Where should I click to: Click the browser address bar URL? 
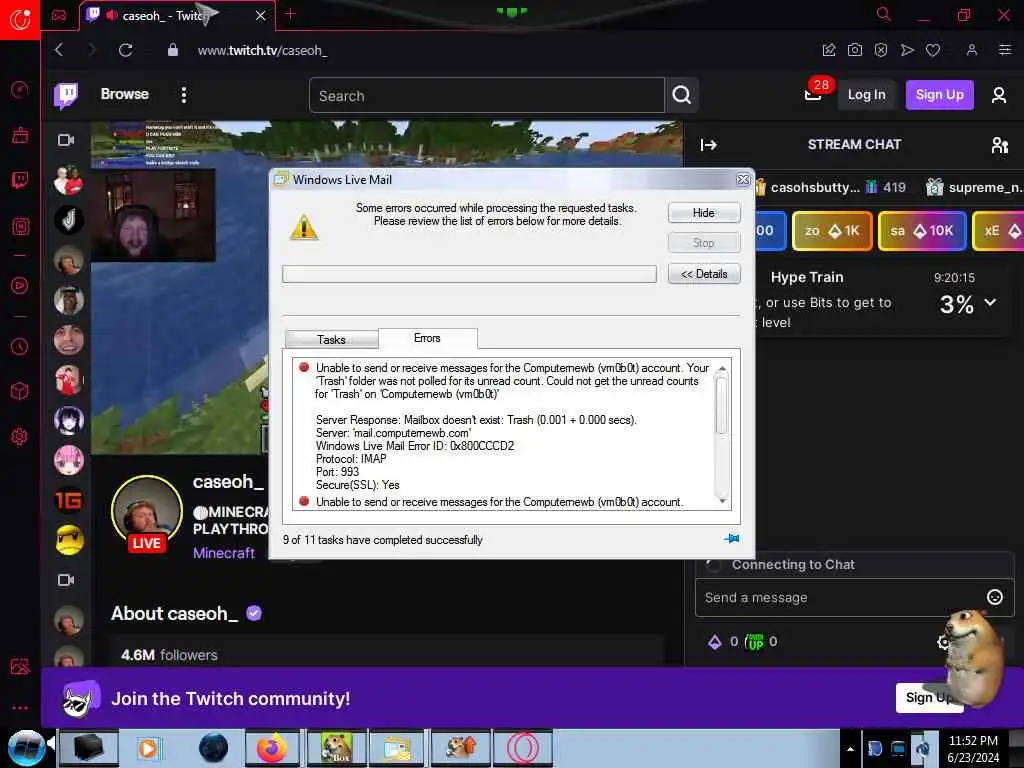pos(263,50)
